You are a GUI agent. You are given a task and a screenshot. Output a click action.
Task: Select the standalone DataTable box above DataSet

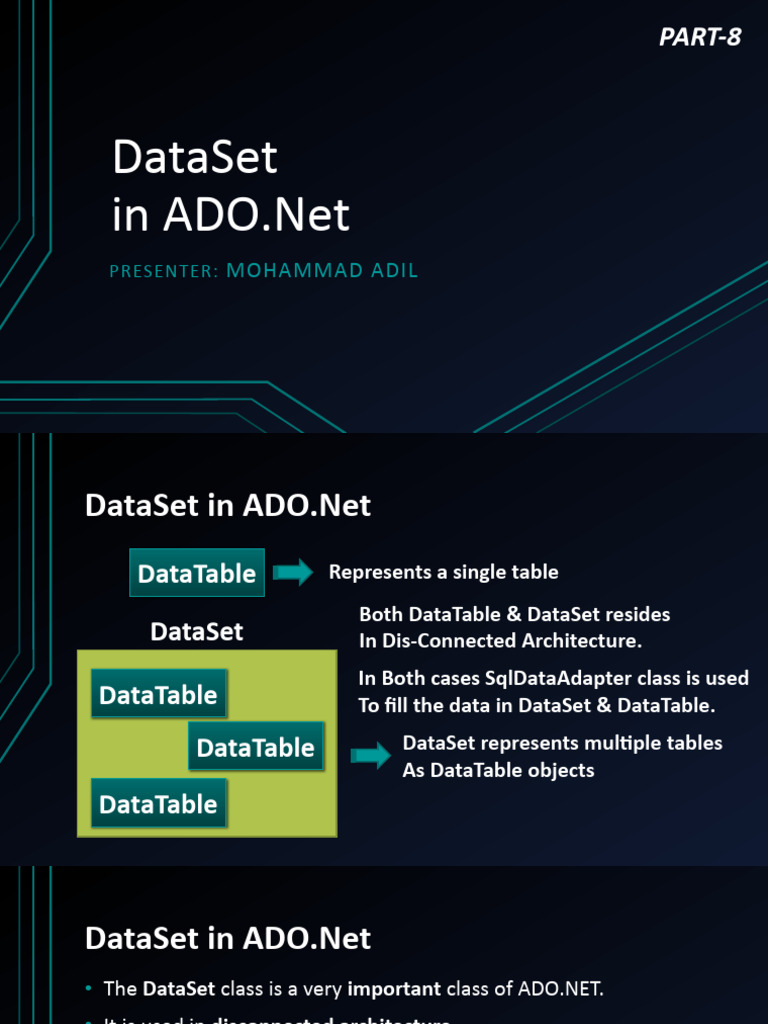point(197,573)
